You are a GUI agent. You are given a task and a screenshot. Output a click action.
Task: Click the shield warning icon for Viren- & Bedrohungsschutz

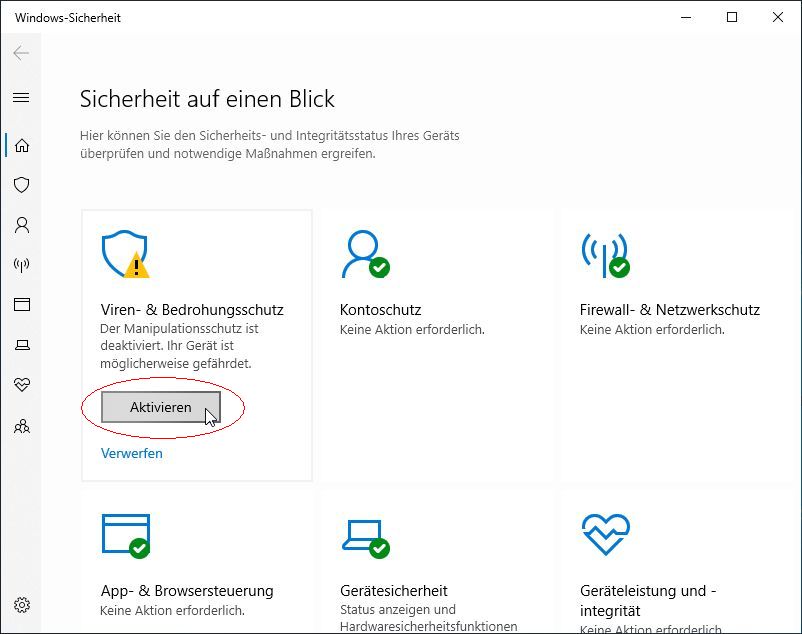[125, 254]
